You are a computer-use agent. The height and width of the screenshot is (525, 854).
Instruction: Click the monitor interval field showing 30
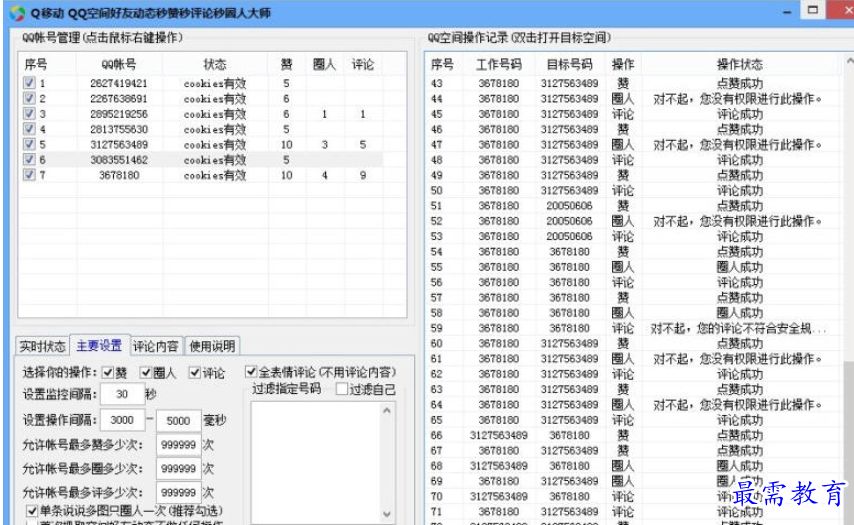coord(122,394)
